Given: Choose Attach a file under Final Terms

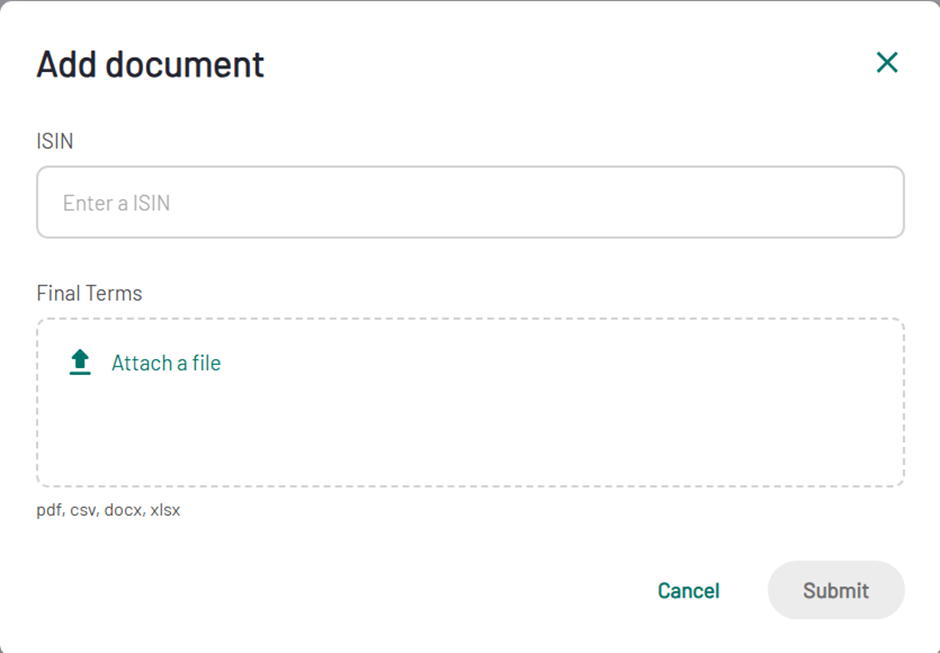Looking at the screenshot, I should click(x=166, y=363).
